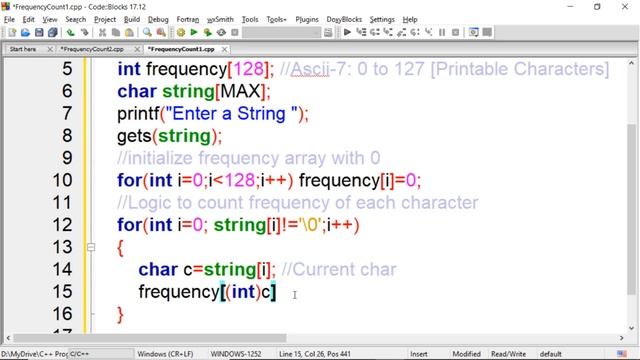This screenshot has width=640, height=360.
Task: Click the icon beside the build target box
Action: [x=328, y=32]
